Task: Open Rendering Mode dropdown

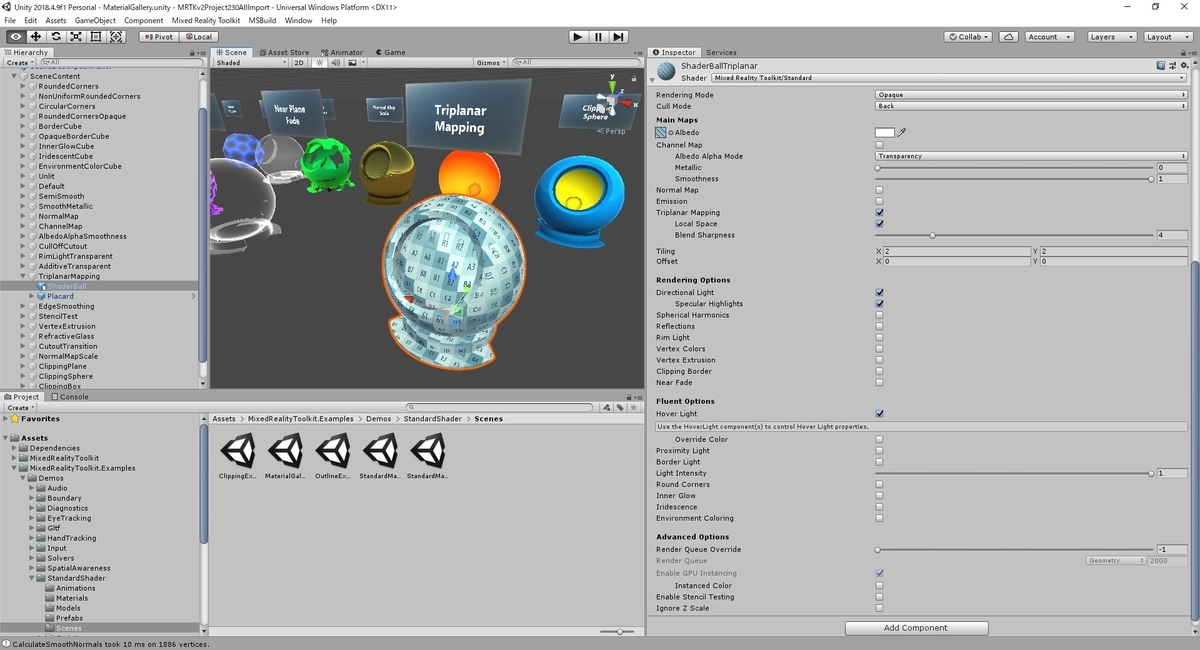Action: pos(1031,95)
